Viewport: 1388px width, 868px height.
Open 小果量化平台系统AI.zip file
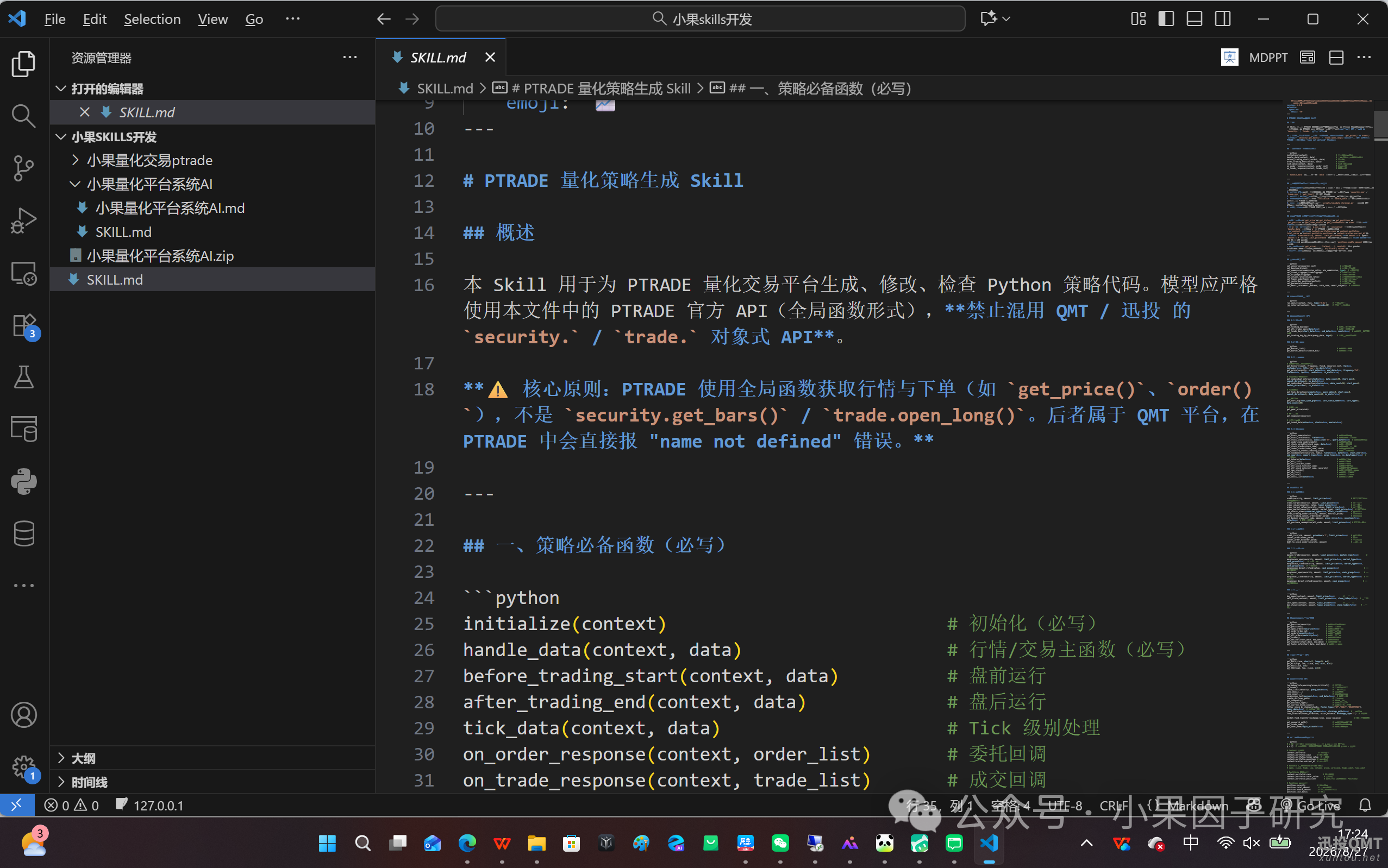click(212, 255)
